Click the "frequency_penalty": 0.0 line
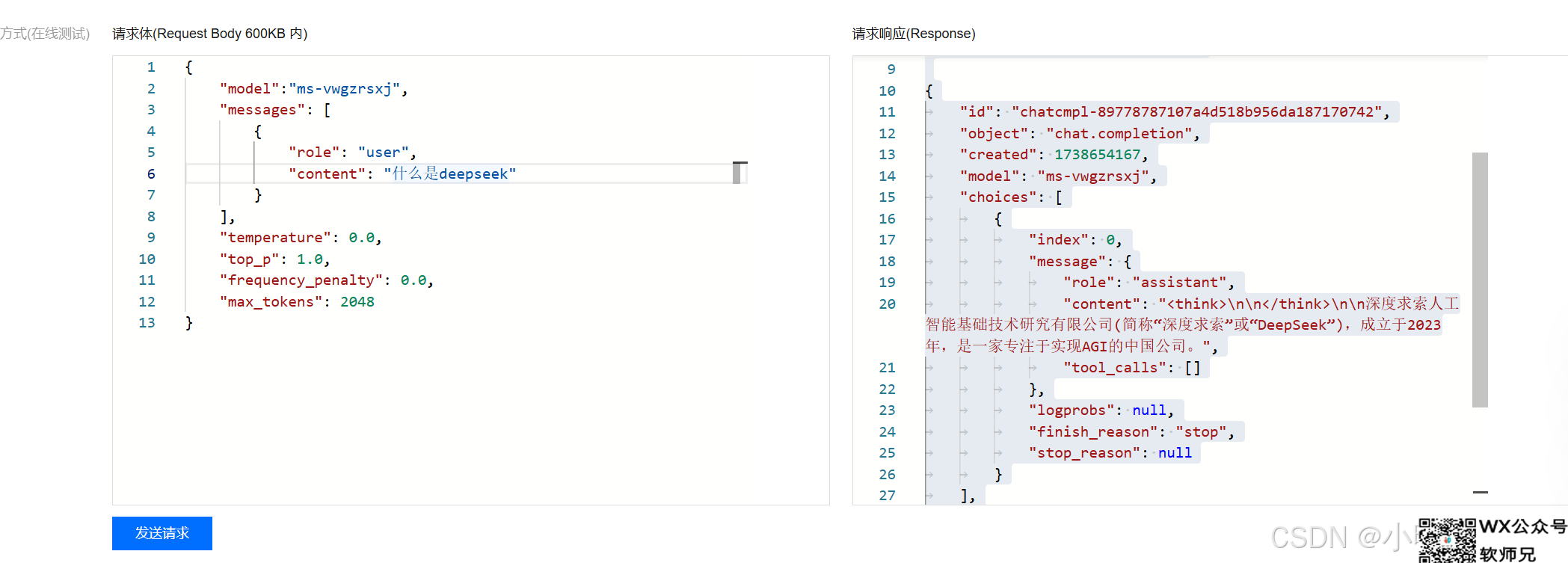This screenshot has height=563, width=1568. click(327, 280)
